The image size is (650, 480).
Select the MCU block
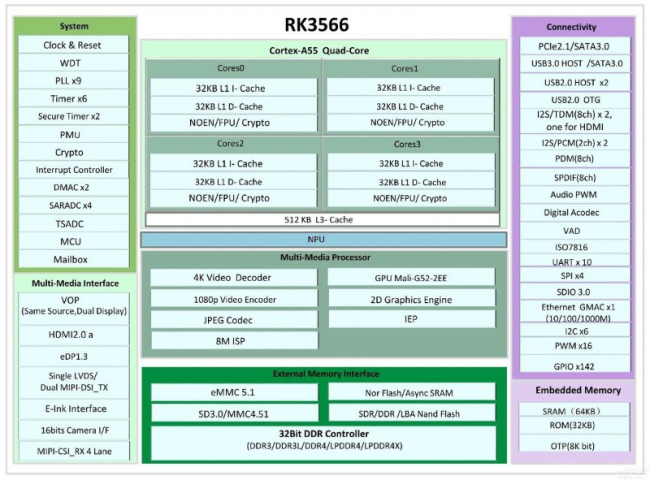point(73,242)
